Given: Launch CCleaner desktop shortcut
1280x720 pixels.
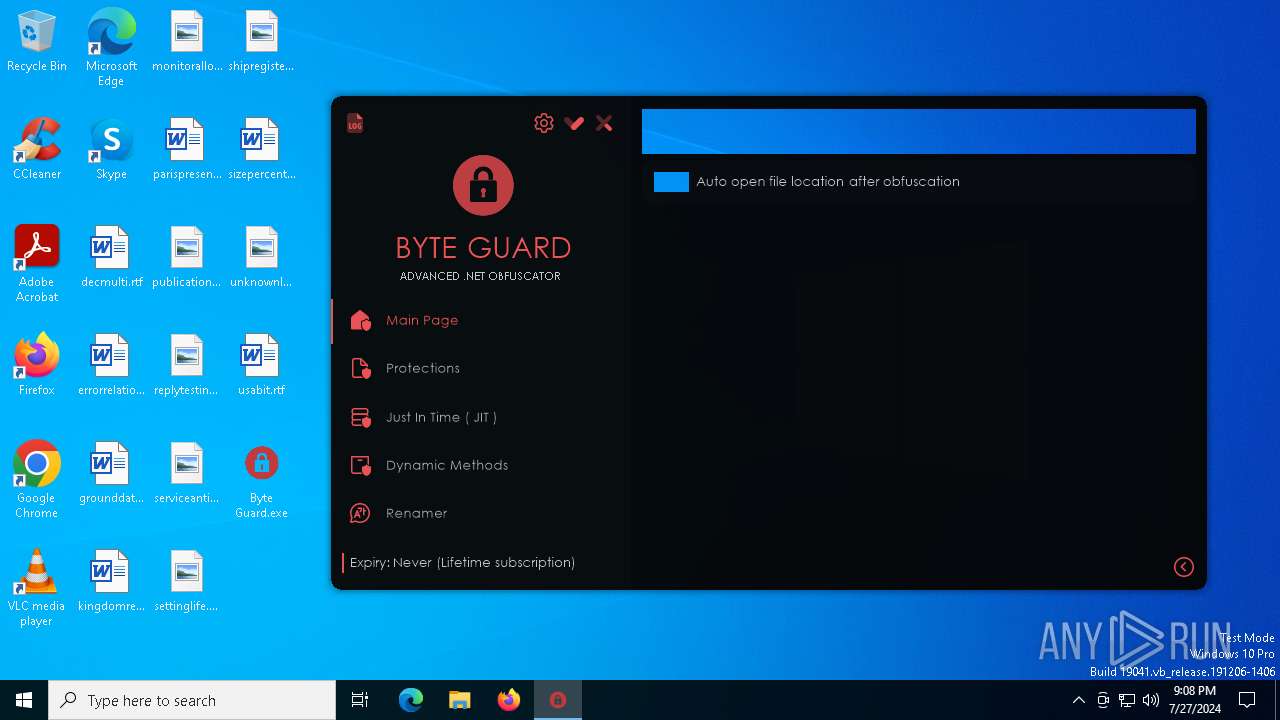Looking at the screenshot, I should (37, 150).
